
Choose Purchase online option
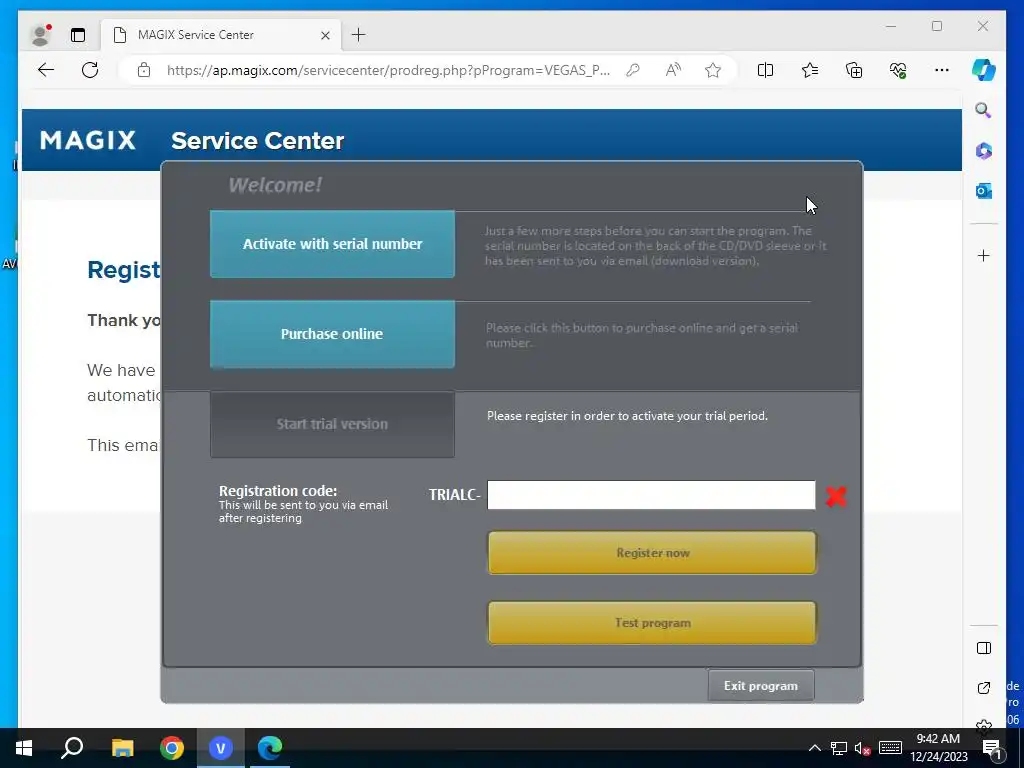[x=332, y=334]
